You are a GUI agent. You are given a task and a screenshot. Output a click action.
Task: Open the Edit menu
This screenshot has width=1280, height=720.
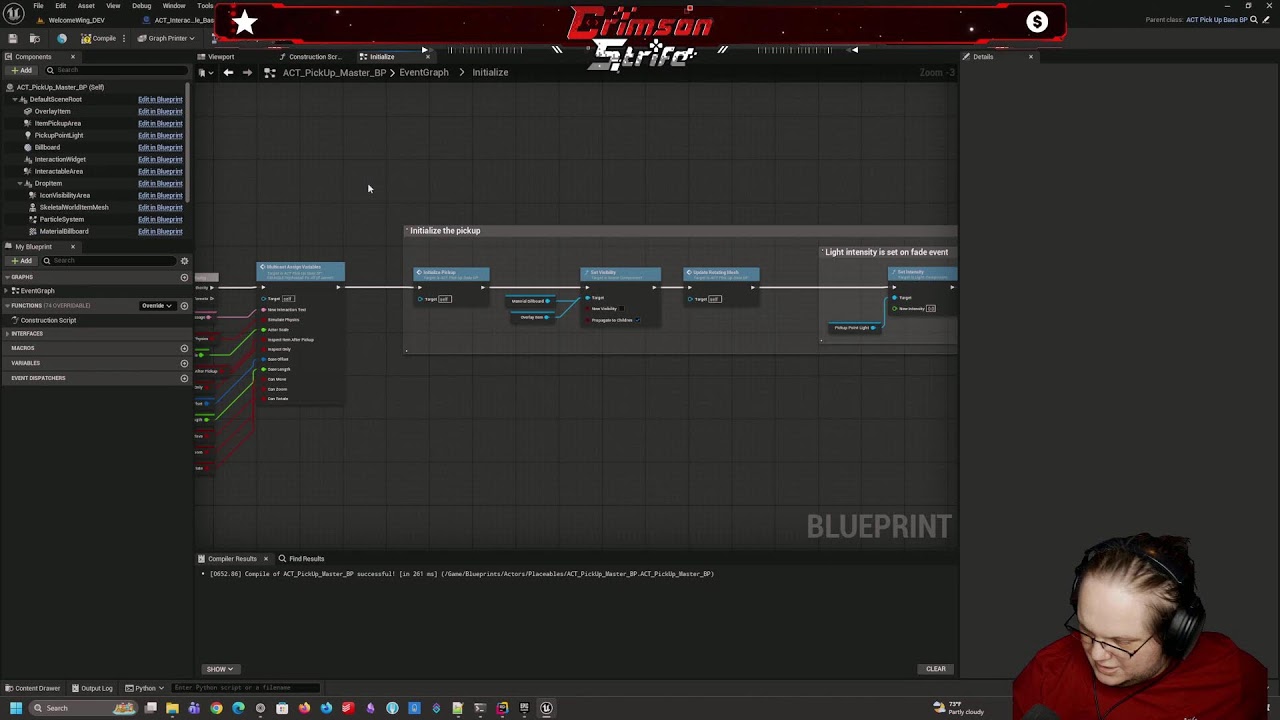pyautogui.click(x=61, y=6)
